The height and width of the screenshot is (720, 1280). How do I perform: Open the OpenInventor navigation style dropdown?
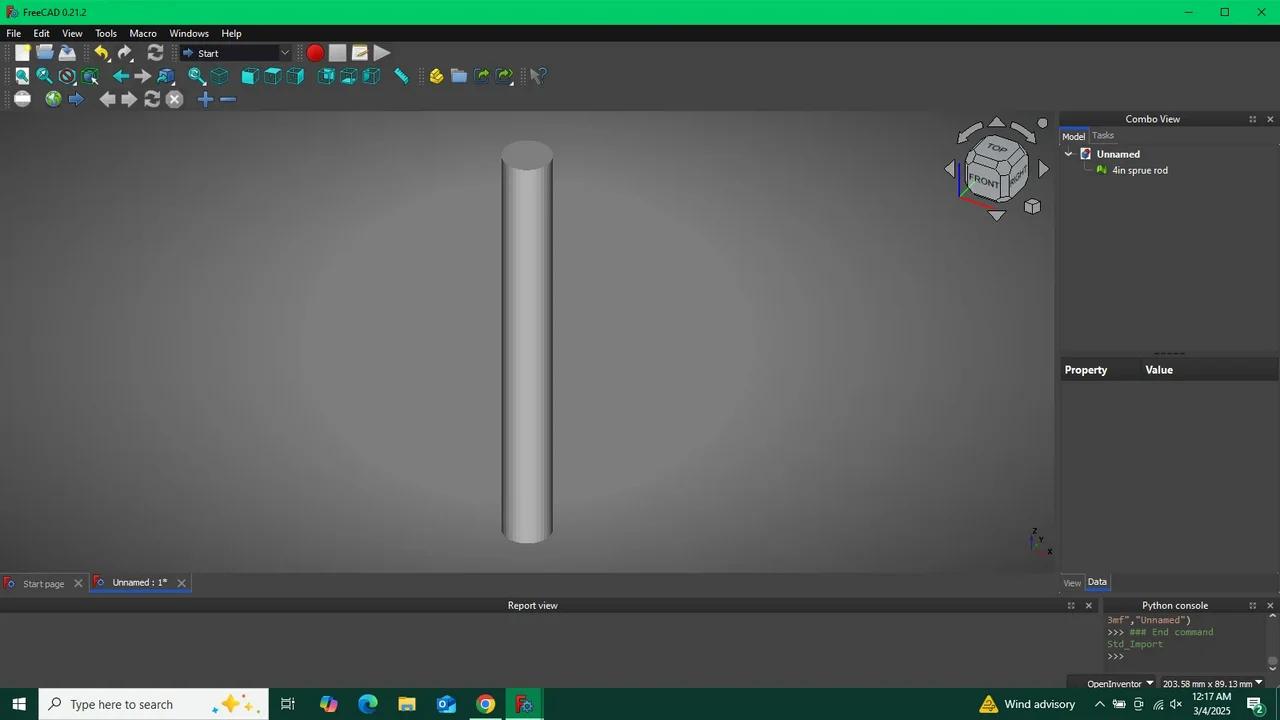pyautogui.click(x=1120, y=684)
